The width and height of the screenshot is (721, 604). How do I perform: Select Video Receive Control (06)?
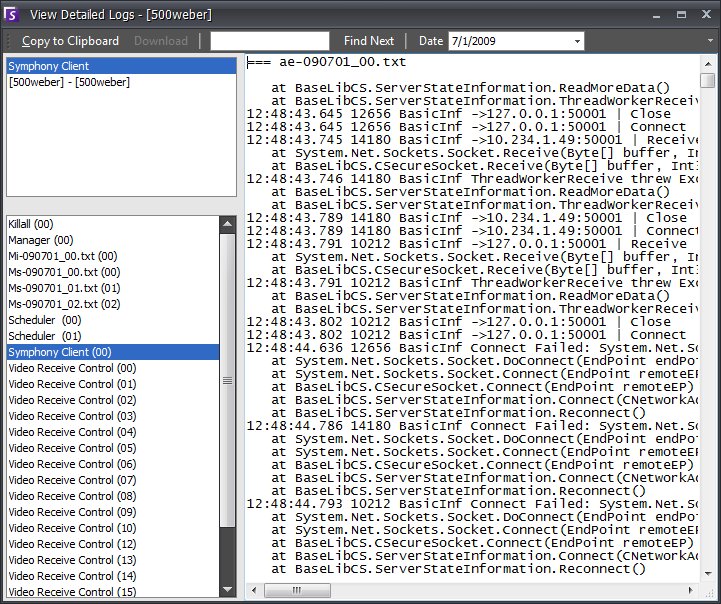point(113,464)
